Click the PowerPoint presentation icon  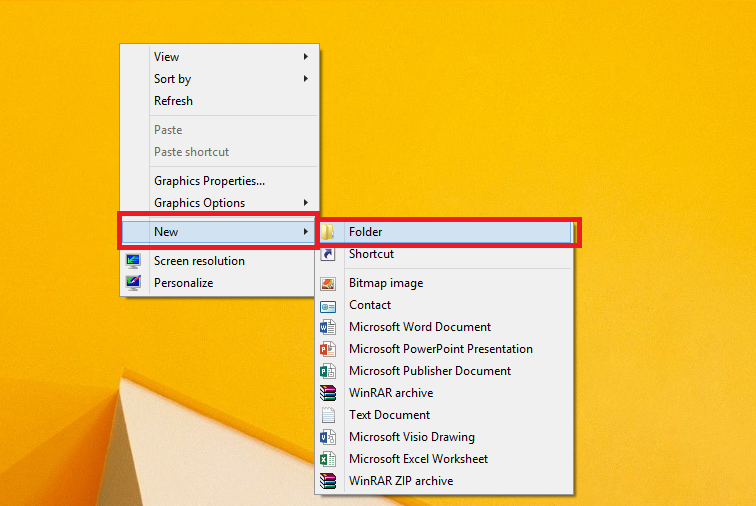point(328,349)
